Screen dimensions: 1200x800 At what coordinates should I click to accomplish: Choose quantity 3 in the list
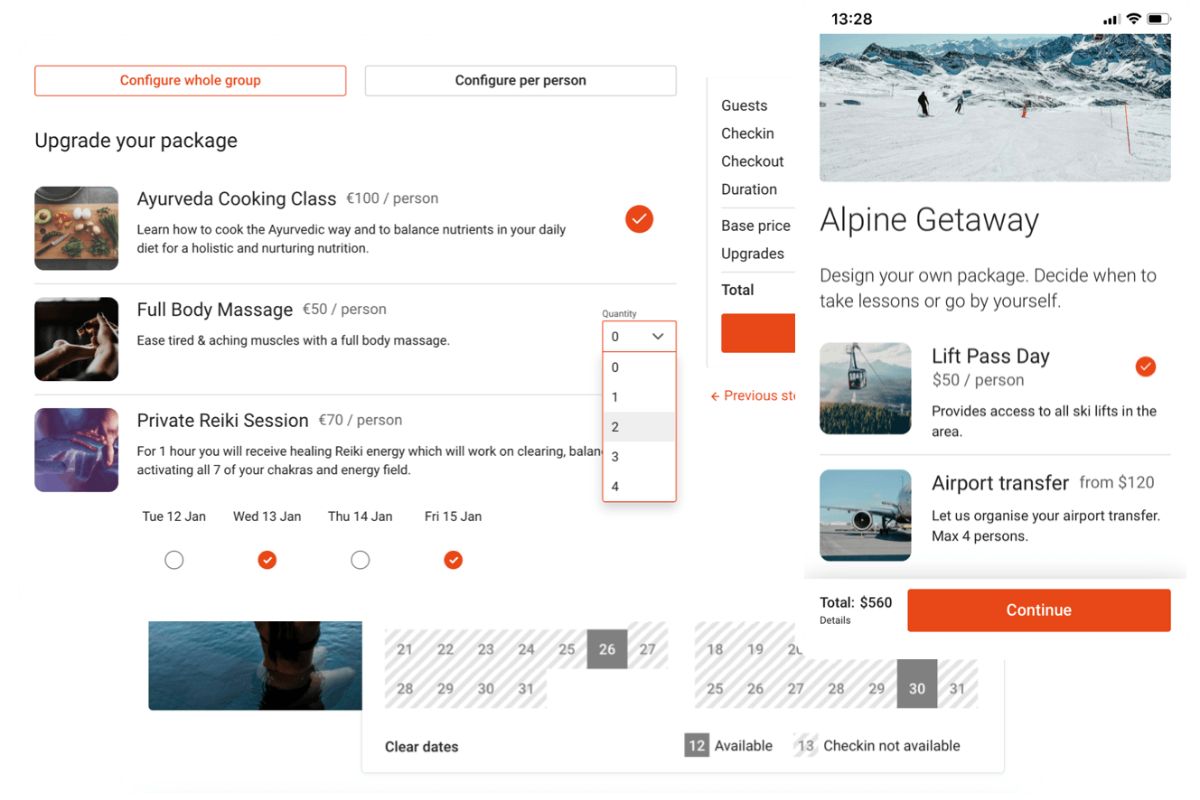click(x=639, y=457)
